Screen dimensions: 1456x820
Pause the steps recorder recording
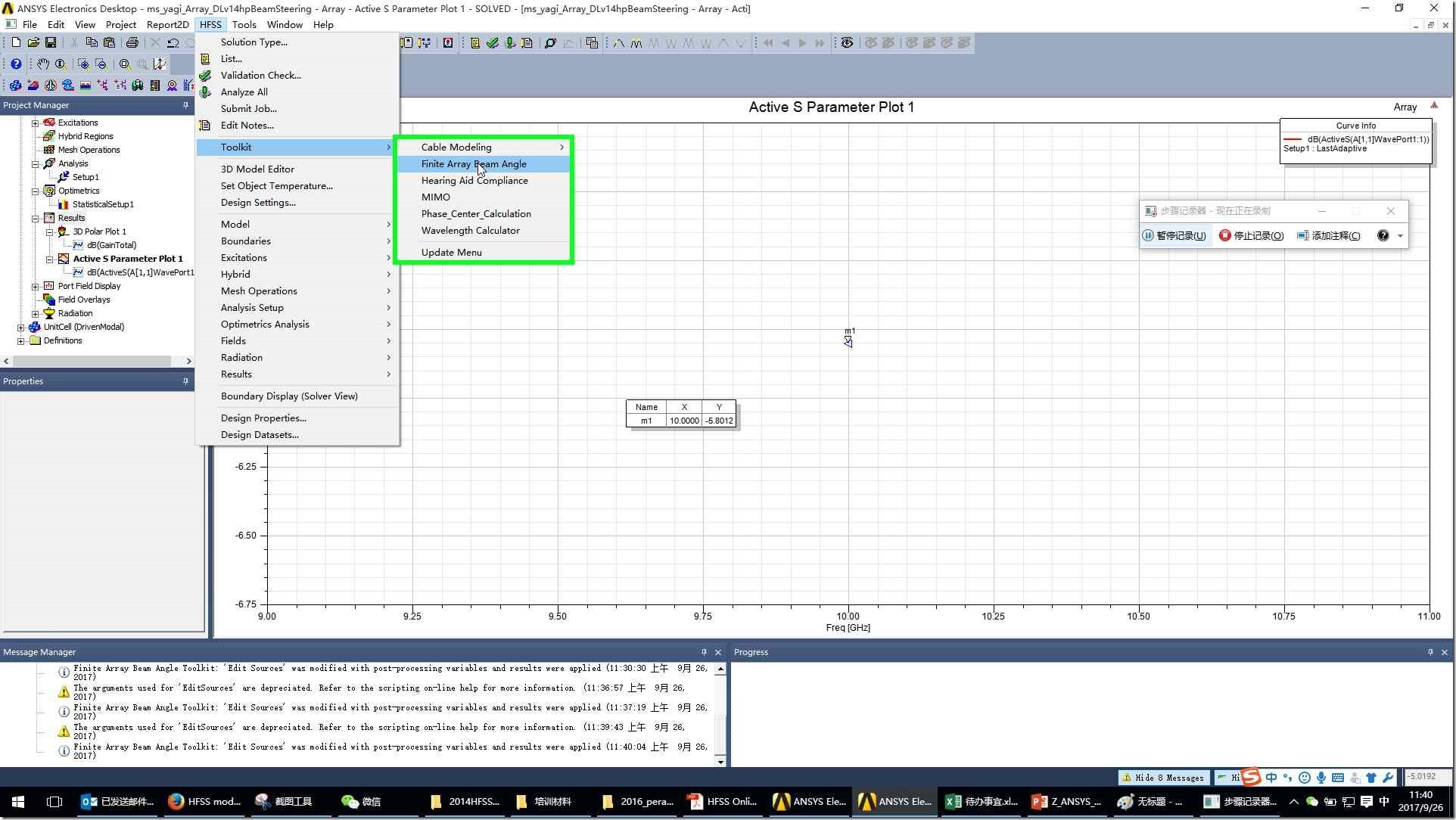pos(1174,235)
